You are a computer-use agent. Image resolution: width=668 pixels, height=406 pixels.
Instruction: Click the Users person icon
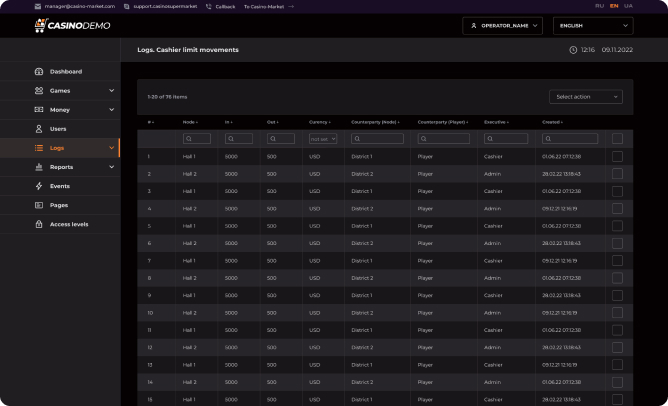click(39, 129)
